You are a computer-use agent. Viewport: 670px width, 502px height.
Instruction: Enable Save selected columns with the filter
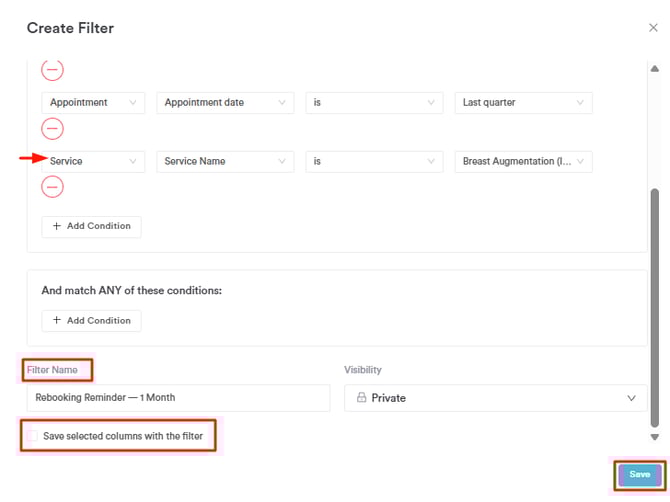coord(33,436)
